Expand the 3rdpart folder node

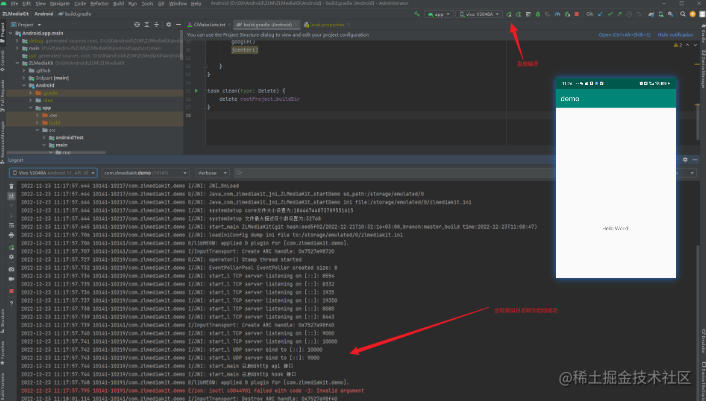tap(24, 78)
